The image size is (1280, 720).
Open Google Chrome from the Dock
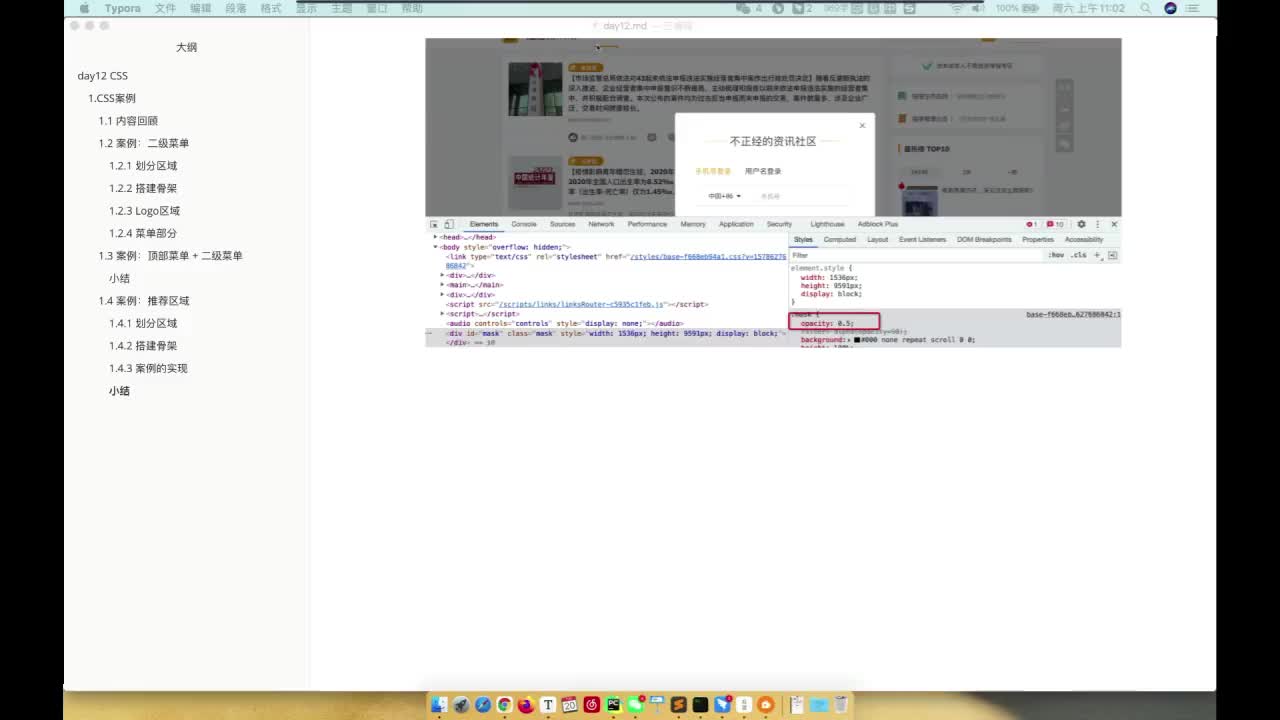pyautogui.click(x=505, y=705)
